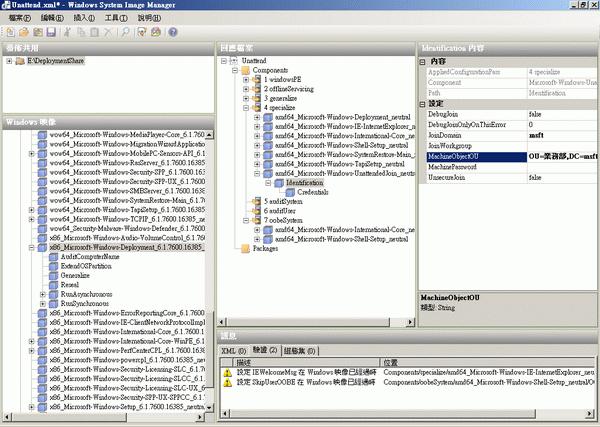Screen dimensions: 600x427
Task: Click the 5 auditSystem pass folder icon
Action: tap(256, 202)
